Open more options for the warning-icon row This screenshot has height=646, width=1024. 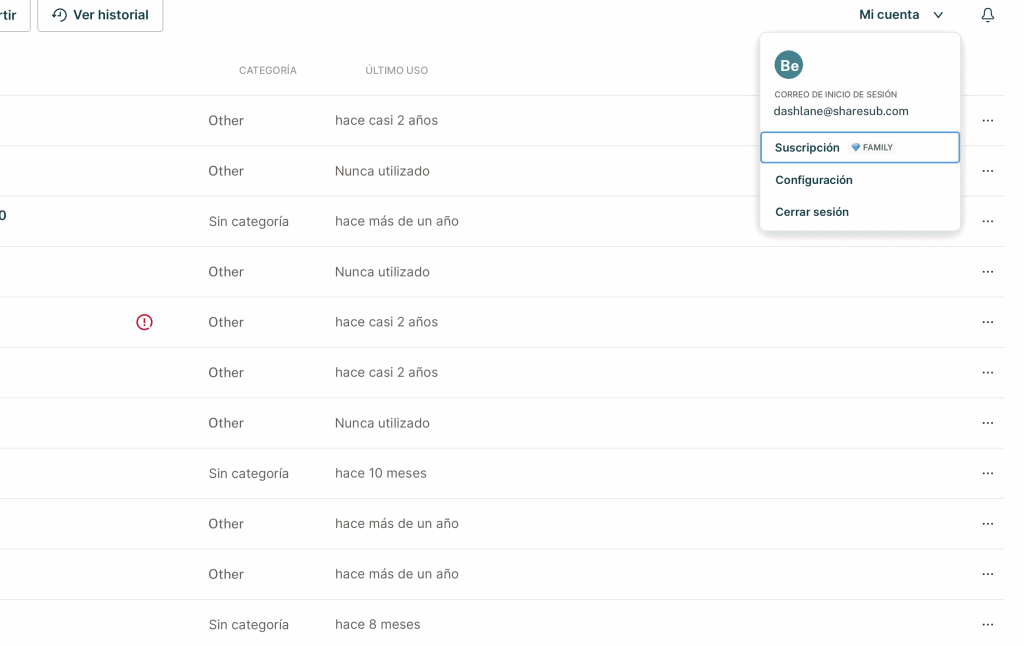tap(987, 322)
